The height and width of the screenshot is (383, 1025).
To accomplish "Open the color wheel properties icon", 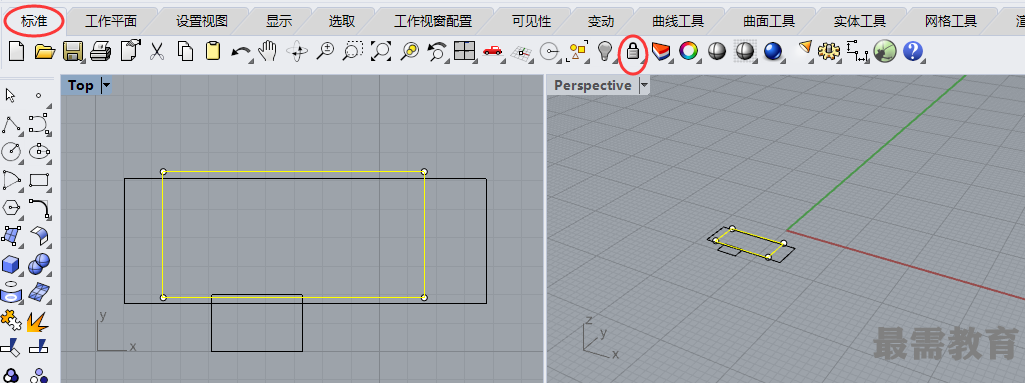I will (688, 51).
